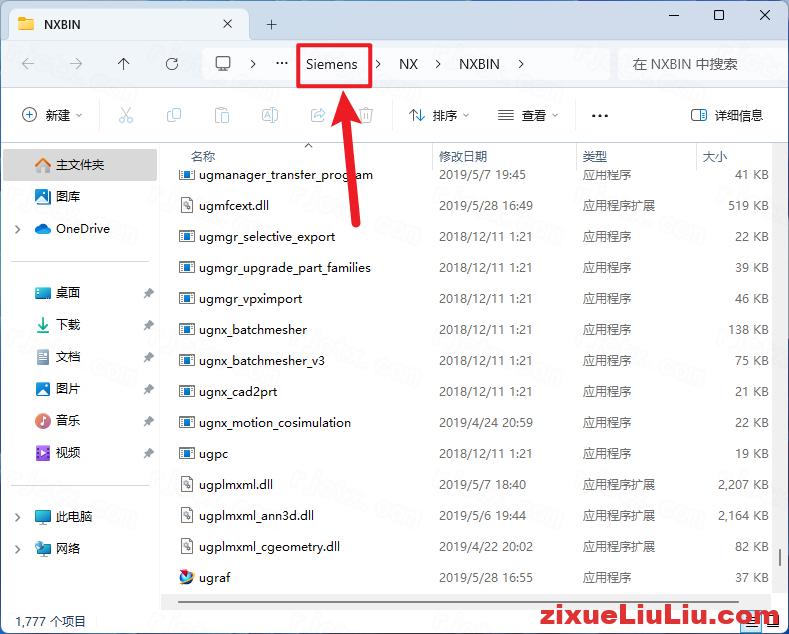Open the View (查看) dropdown menu

pos(528,115)
